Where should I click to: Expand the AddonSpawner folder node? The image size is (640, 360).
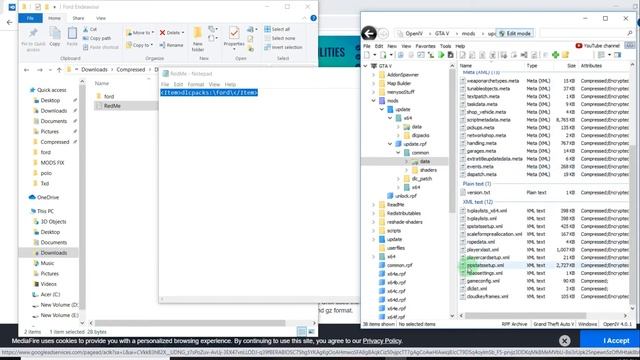[373, 75]
